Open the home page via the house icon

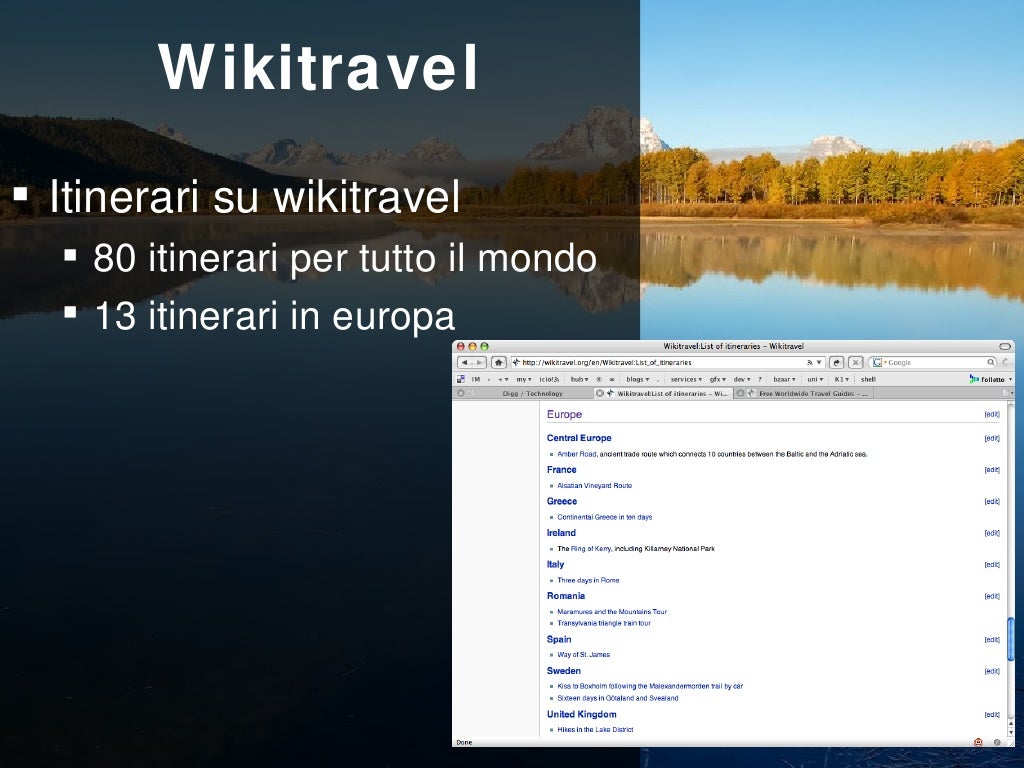pyautogui.click(x=499, y=362)
